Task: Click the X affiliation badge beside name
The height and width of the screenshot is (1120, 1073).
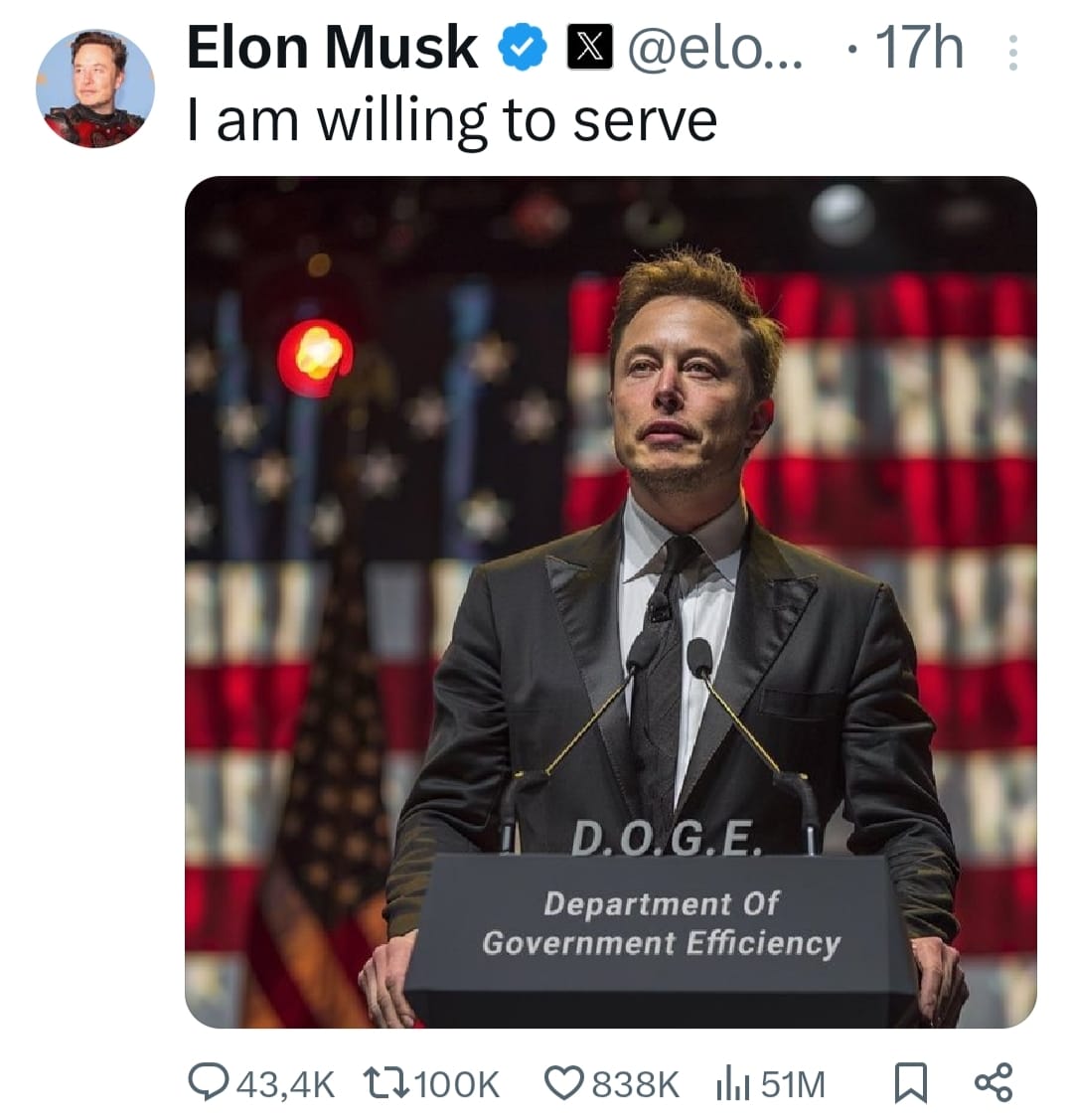Action: click(x=590, y=49)
